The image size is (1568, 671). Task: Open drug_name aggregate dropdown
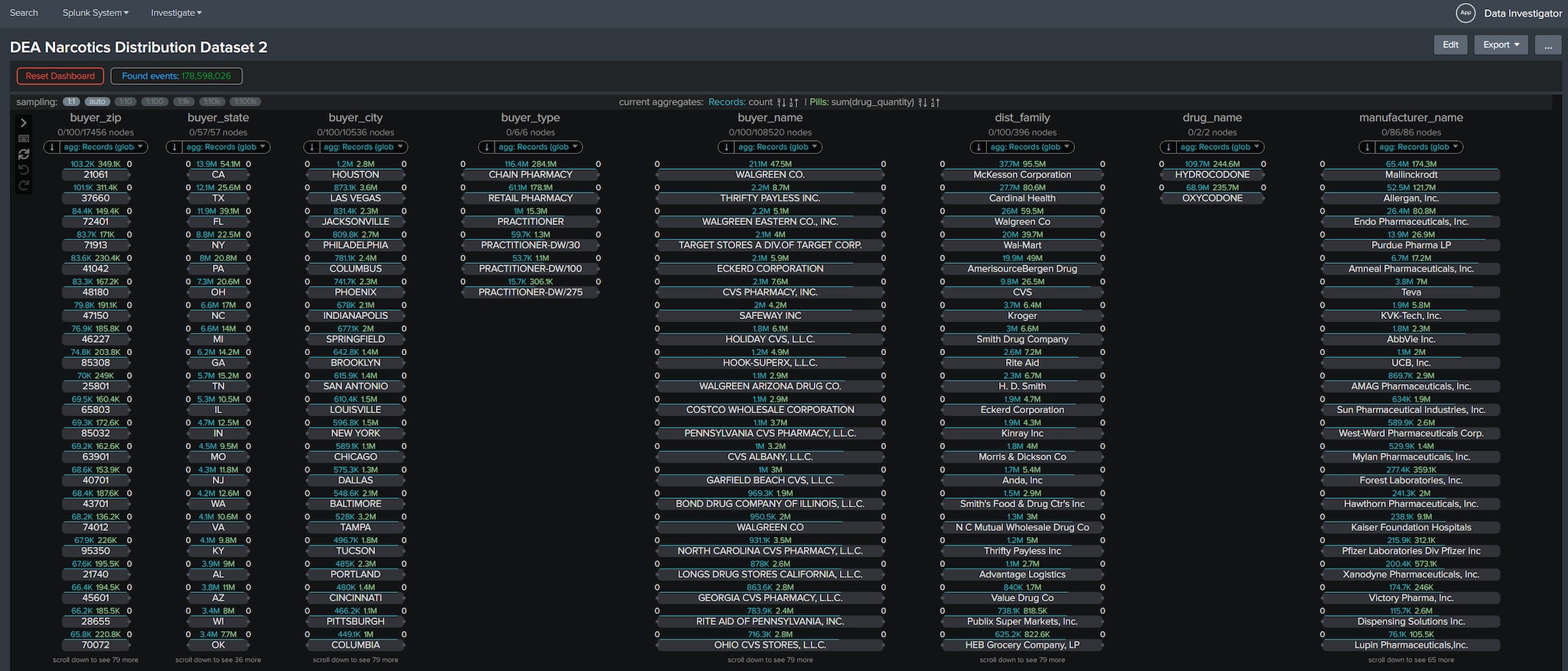[x=1220, y=147]
